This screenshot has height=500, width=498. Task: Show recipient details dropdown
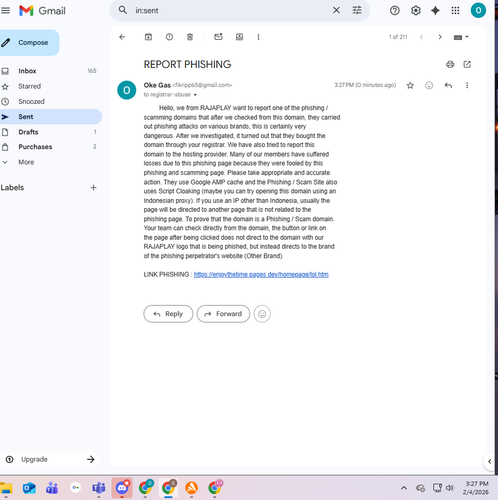tap(195, 95)
